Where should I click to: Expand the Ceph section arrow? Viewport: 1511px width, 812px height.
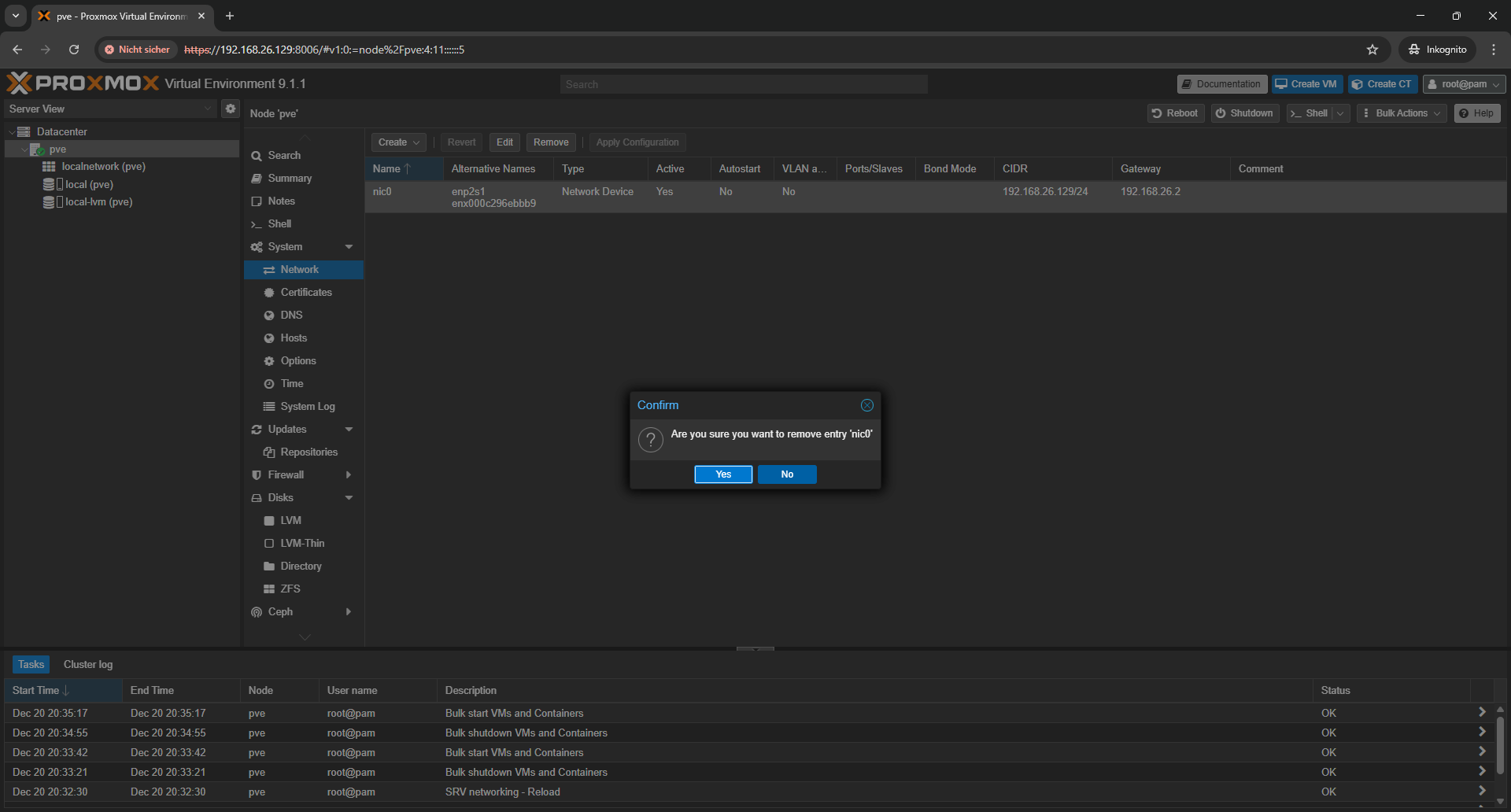pyautogui.click(x=349, y=612)
